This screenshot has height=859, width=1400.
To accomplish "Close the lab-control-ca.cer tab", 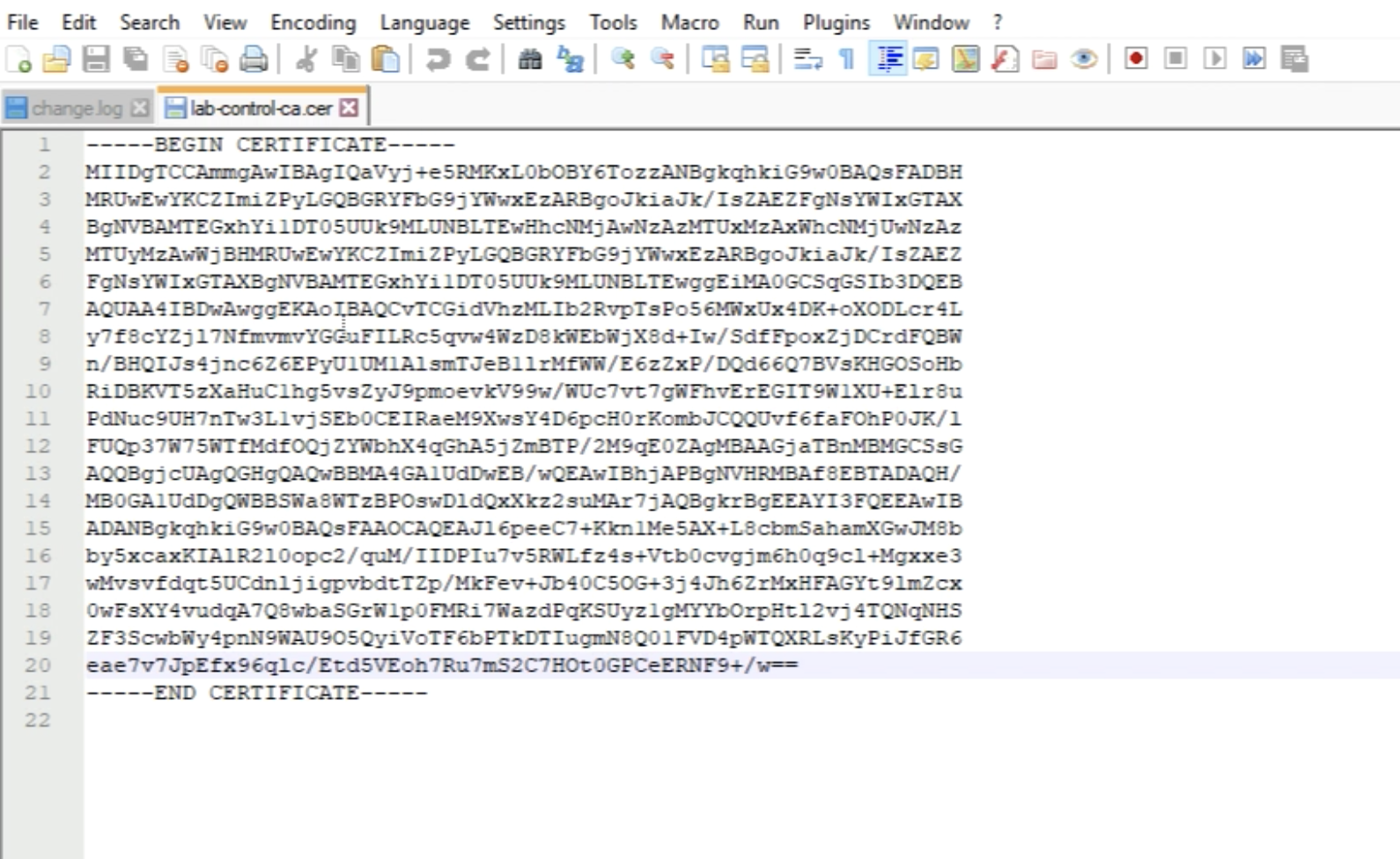I will point(350,107).
